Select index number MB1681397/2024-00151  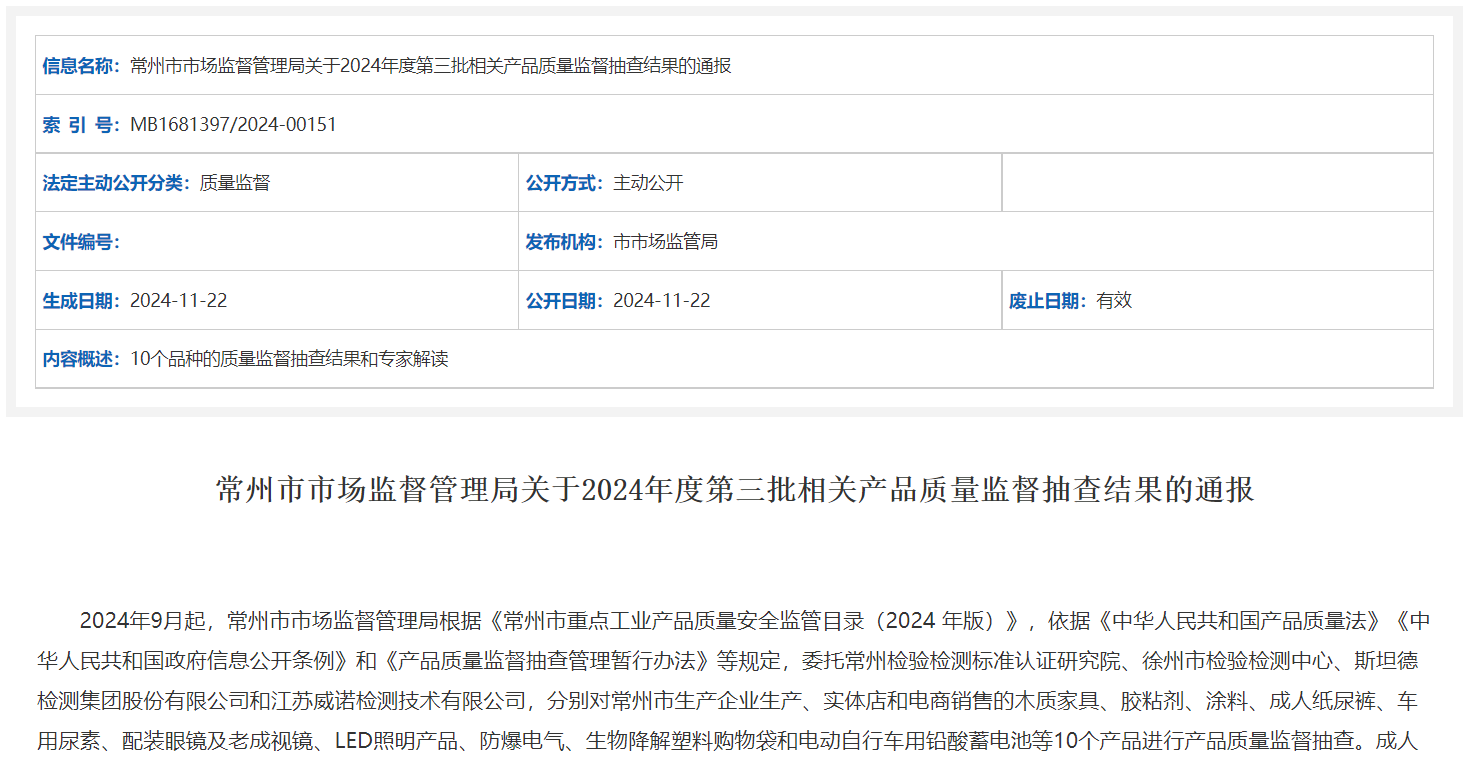[x=233, y=125]
